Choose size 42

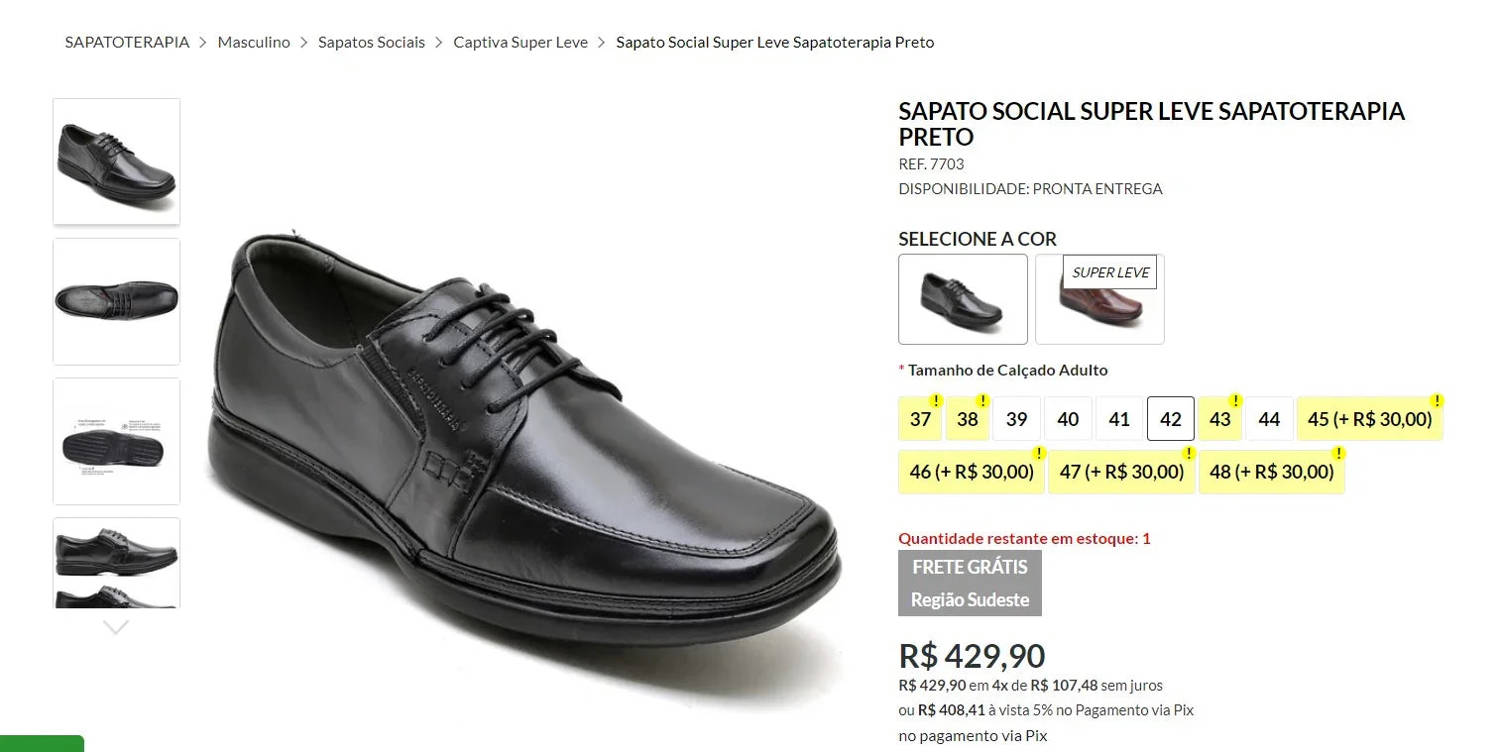pyautogui.click(x=1170, y=418)
